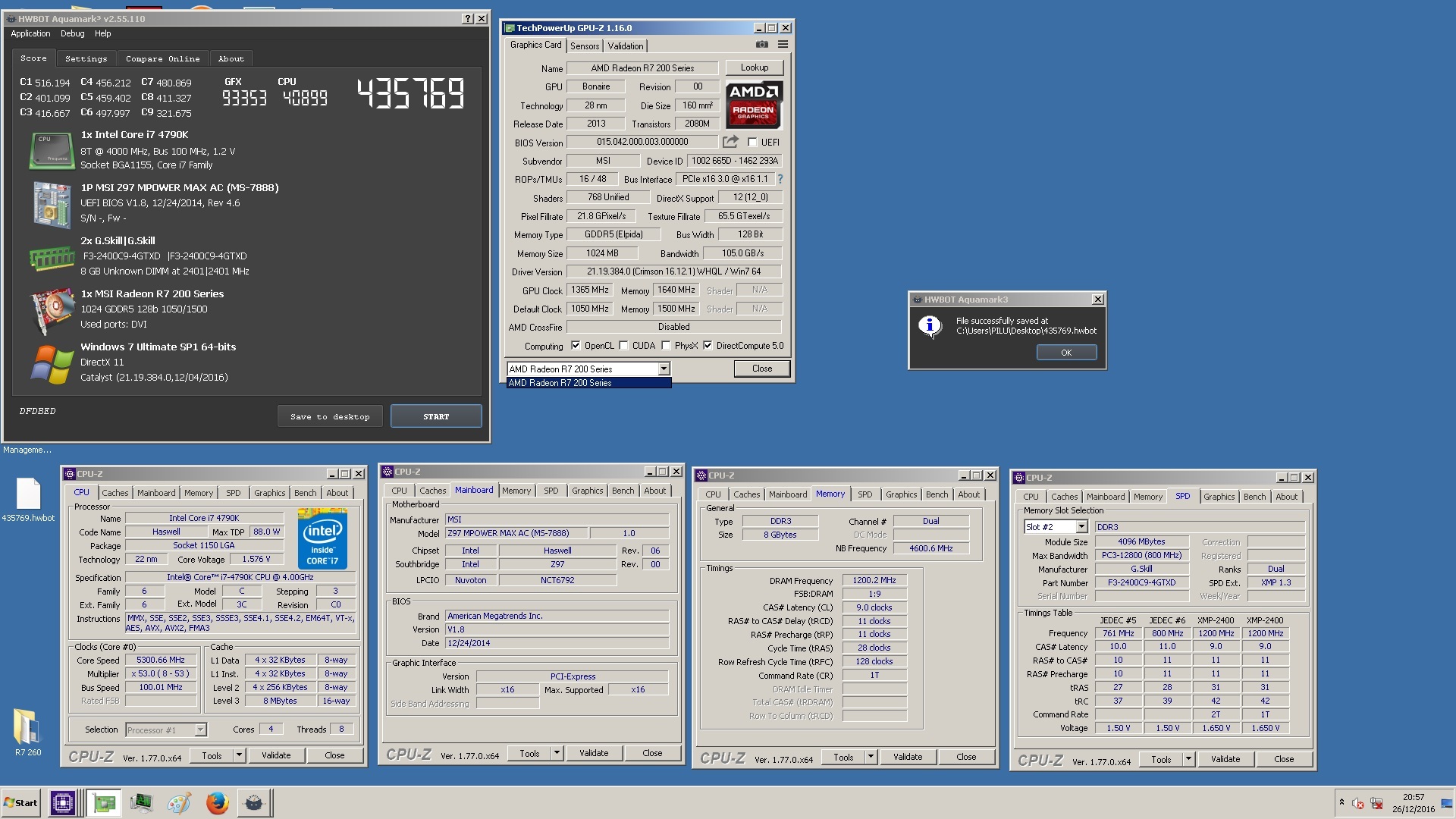The height and width of the screenshot is (819, 1456).
Task: Open the Debug menu in Aquamark
Action: click(x=73, y=33)
